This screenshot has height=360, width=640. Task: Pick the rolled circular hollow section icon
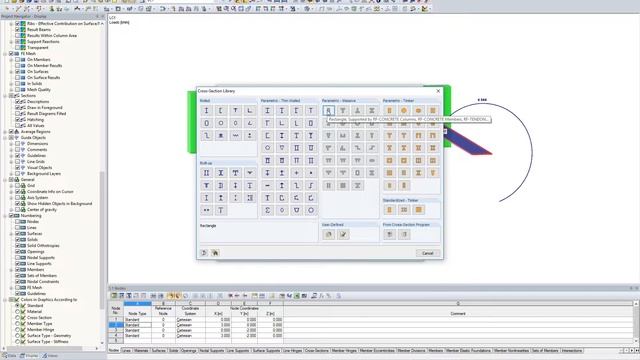click(221, 123)
